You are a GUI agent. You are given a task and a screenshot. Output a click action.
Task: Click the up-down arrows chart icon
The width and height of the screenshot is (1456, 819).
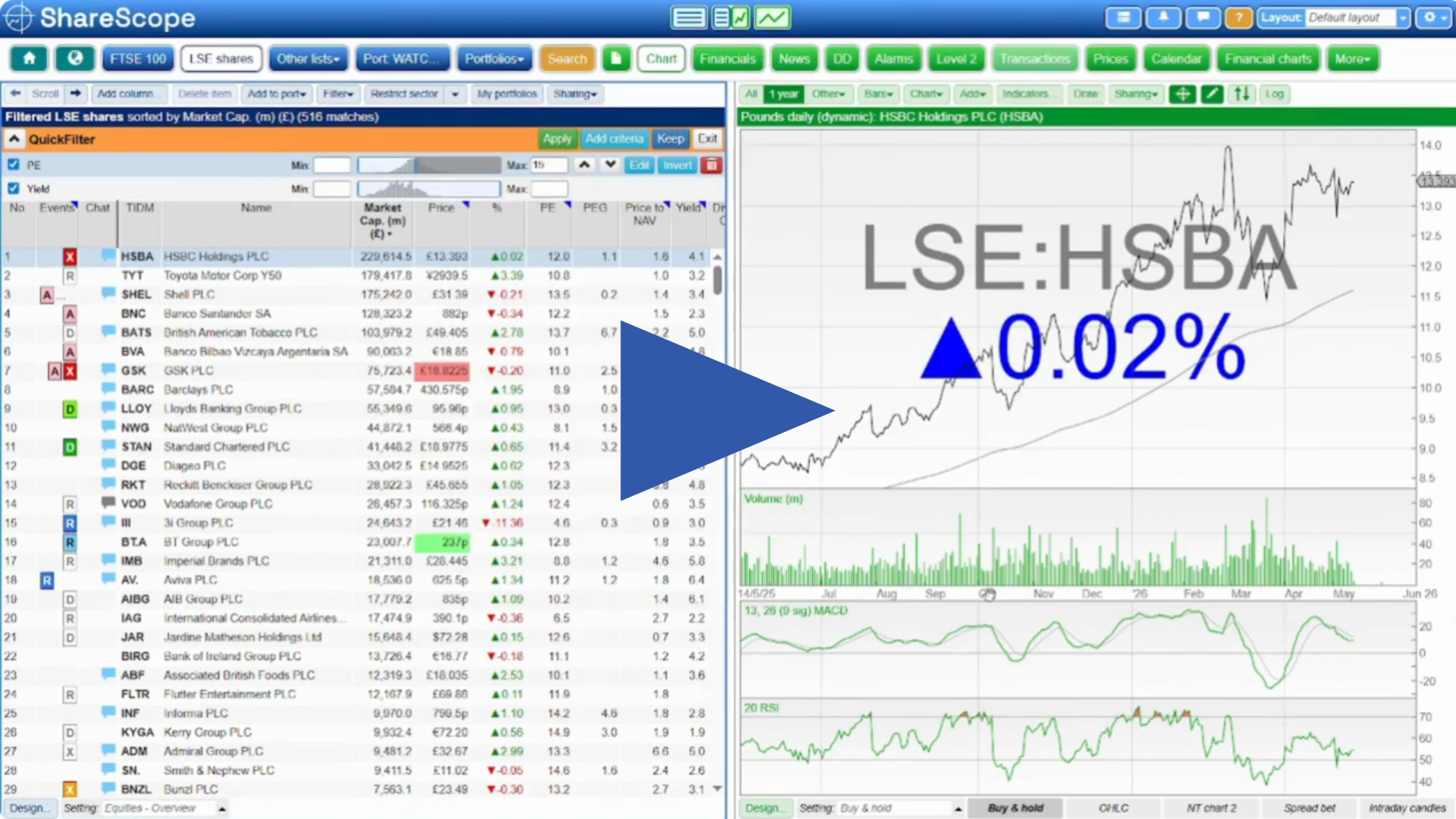click(x=1241, y=94)
